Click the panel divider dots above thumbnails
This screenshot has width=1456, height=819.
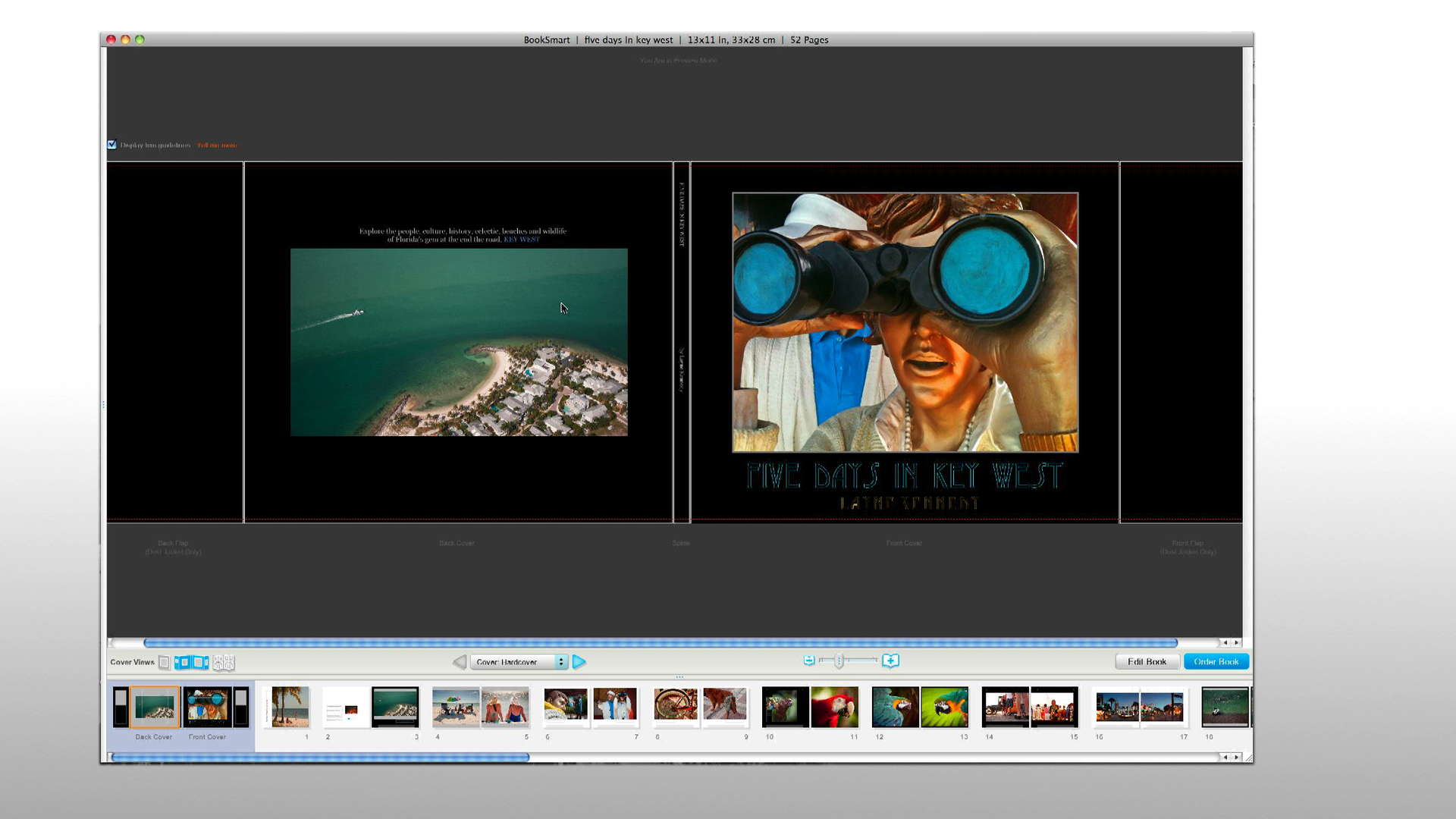point(679,676)
